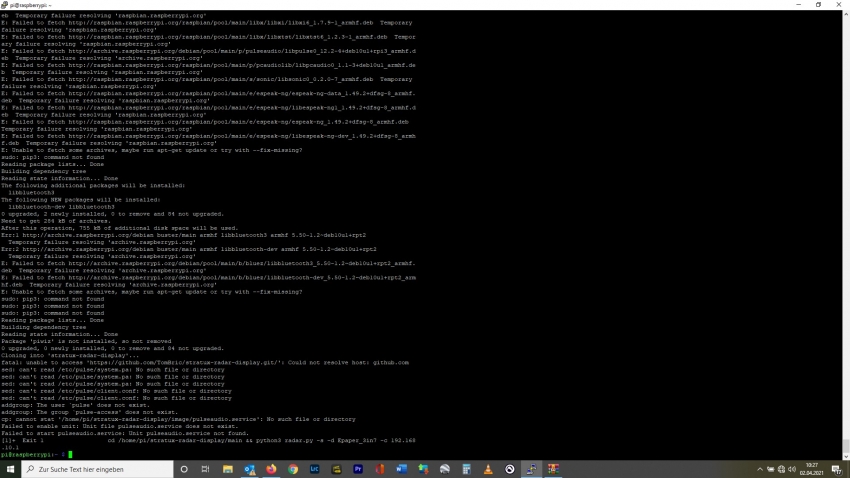Click the PuTTY scrollbar up arrow
850x478 pixels.
(x=846, y=14)
